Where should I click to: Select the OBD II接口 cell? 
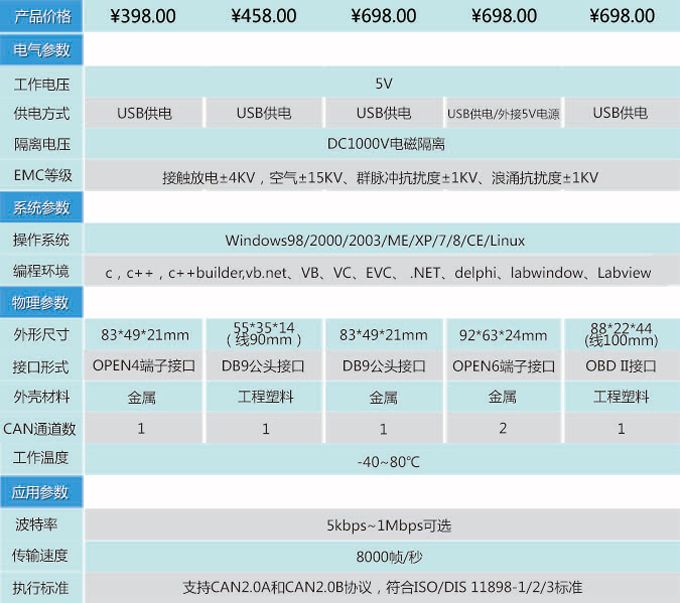(621, 366)
